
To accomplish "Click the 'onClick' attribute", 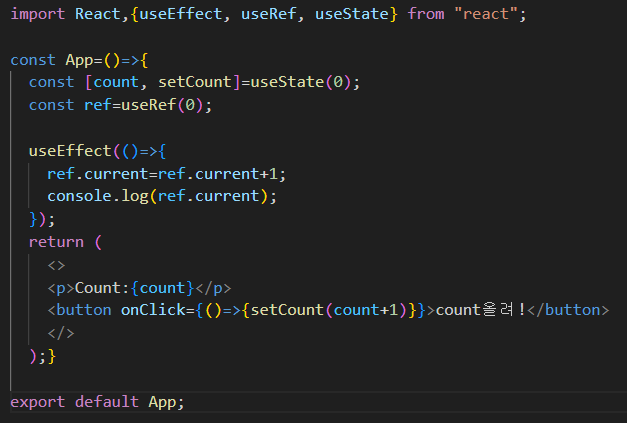I will point(153,310).
